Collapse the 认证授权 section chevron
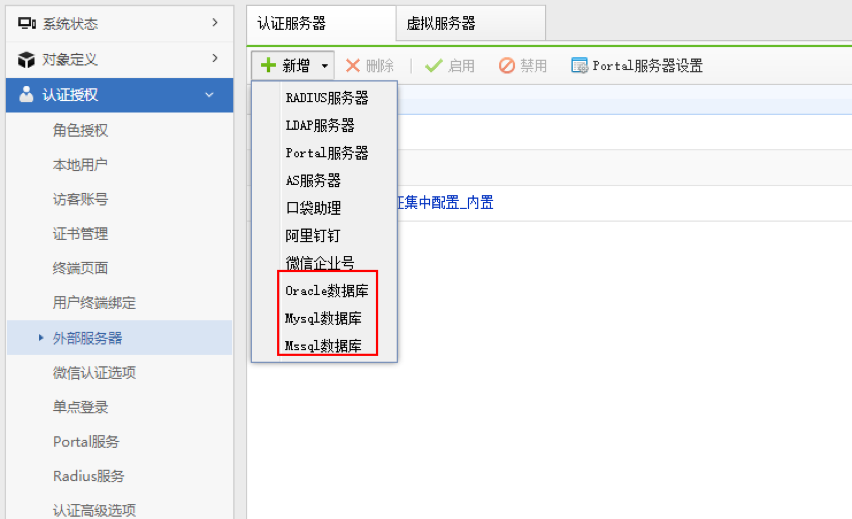The width and height of the screenshot is (852, 519). click(209, 96)
